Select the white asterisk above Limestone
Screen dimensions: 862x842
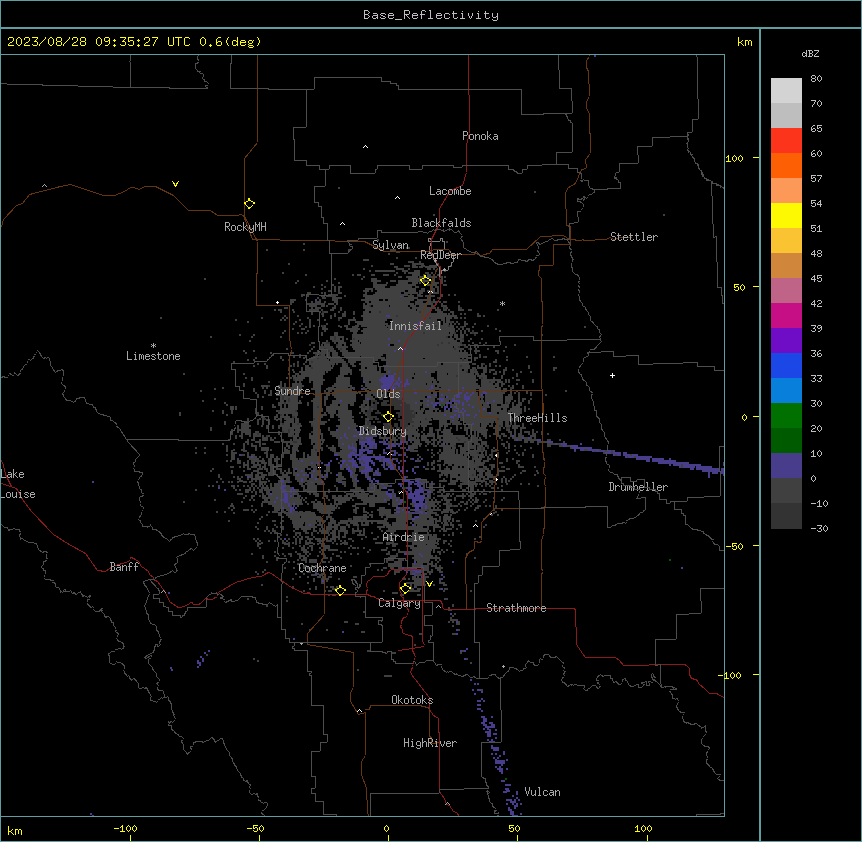point(153,346)
